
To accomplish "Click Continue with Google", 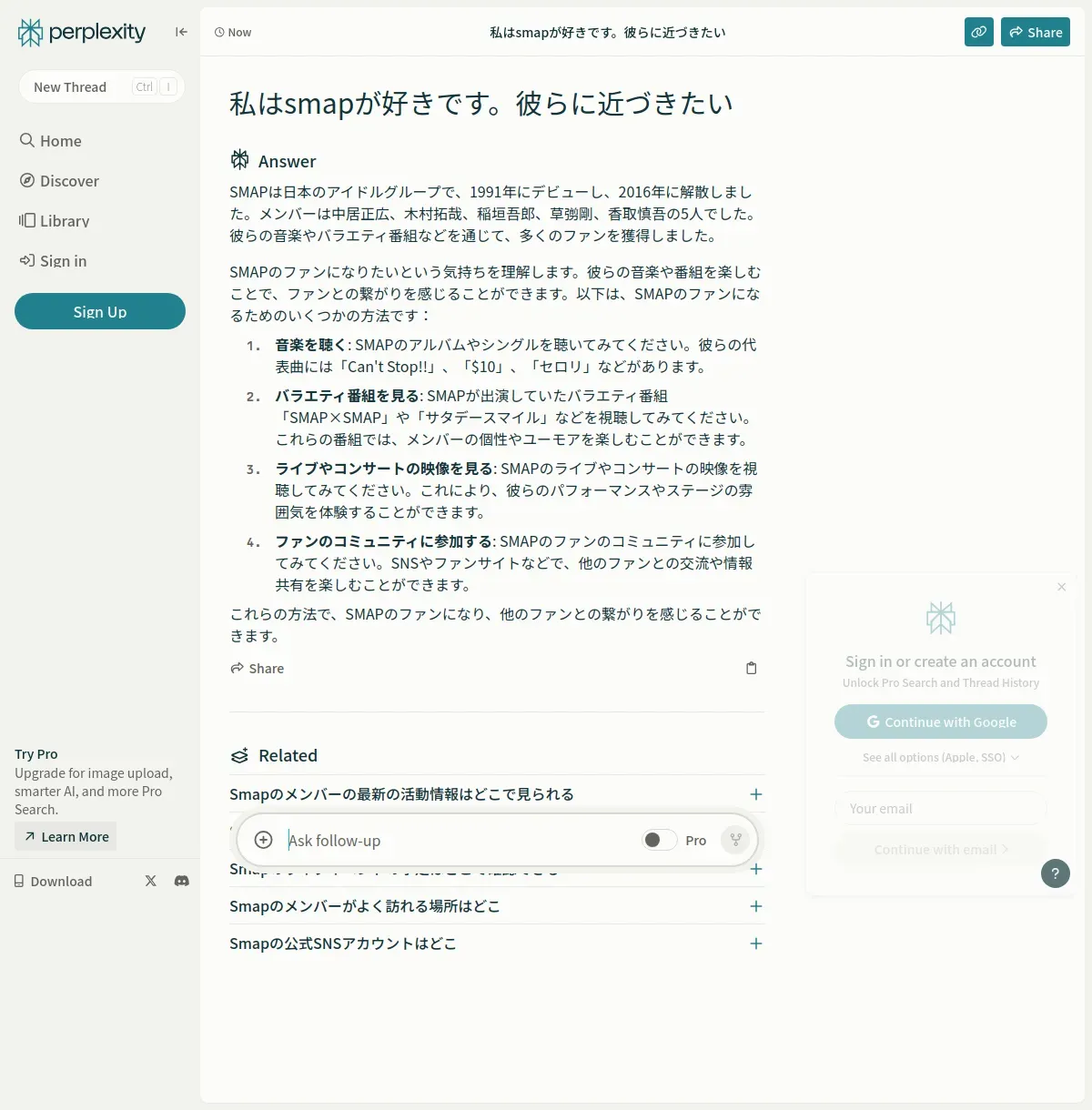I will click(941, 721).
